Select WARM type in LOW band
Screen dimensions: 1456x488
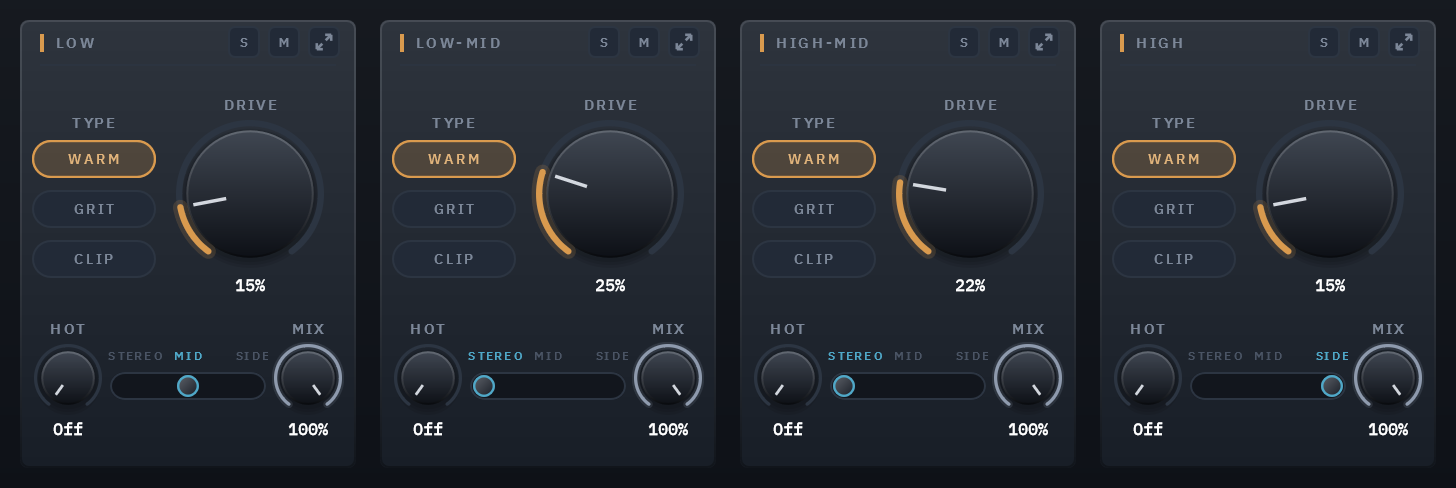click(x=94, y=159)
